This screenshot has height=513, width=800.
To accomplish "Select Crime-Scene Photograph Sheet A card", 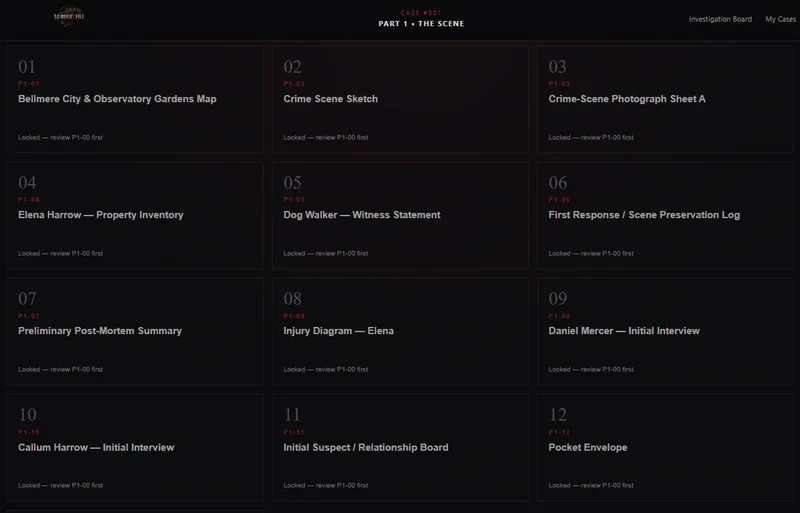I will point(665,100).
